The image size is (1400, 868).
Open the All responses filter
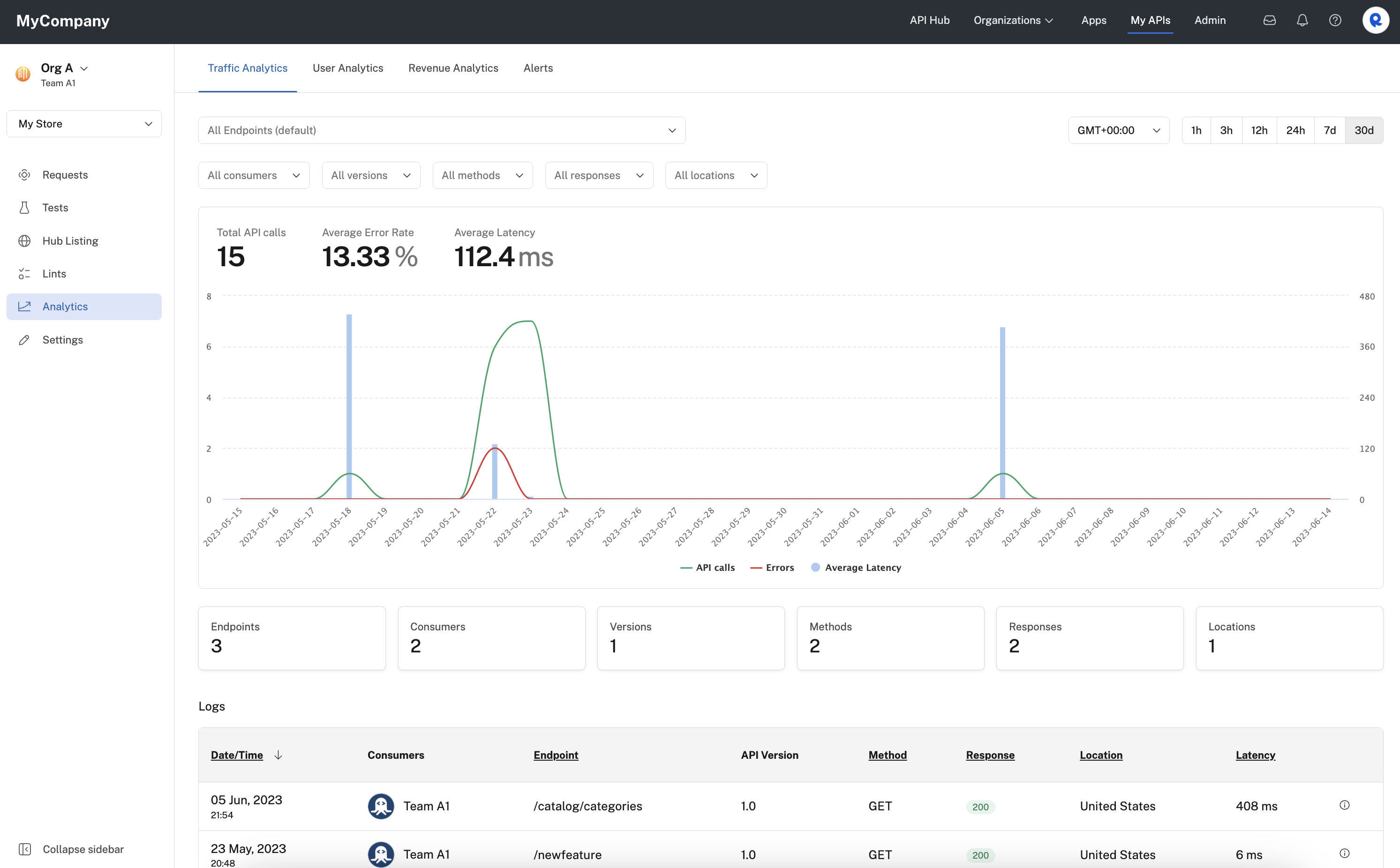click(599, 175)
